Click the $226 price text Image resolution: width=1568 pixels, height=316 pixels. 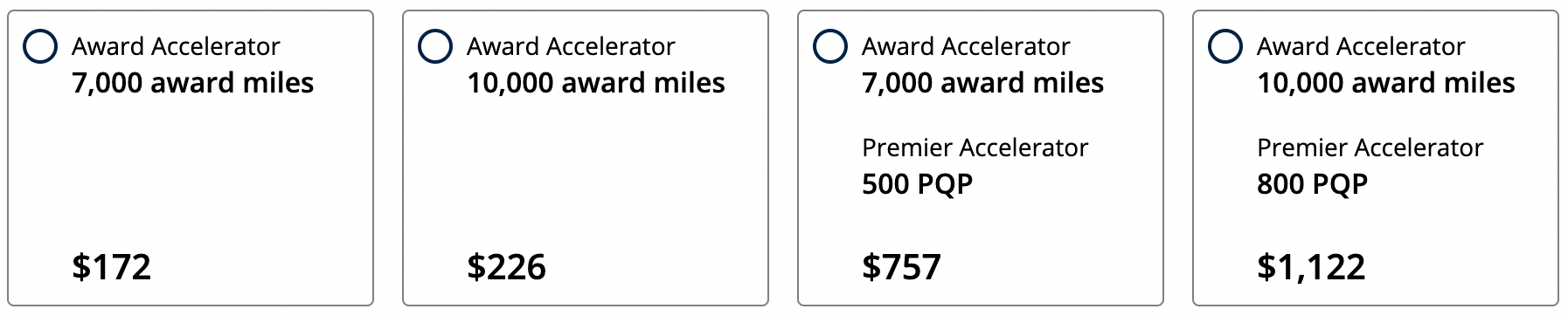point(506,266)
